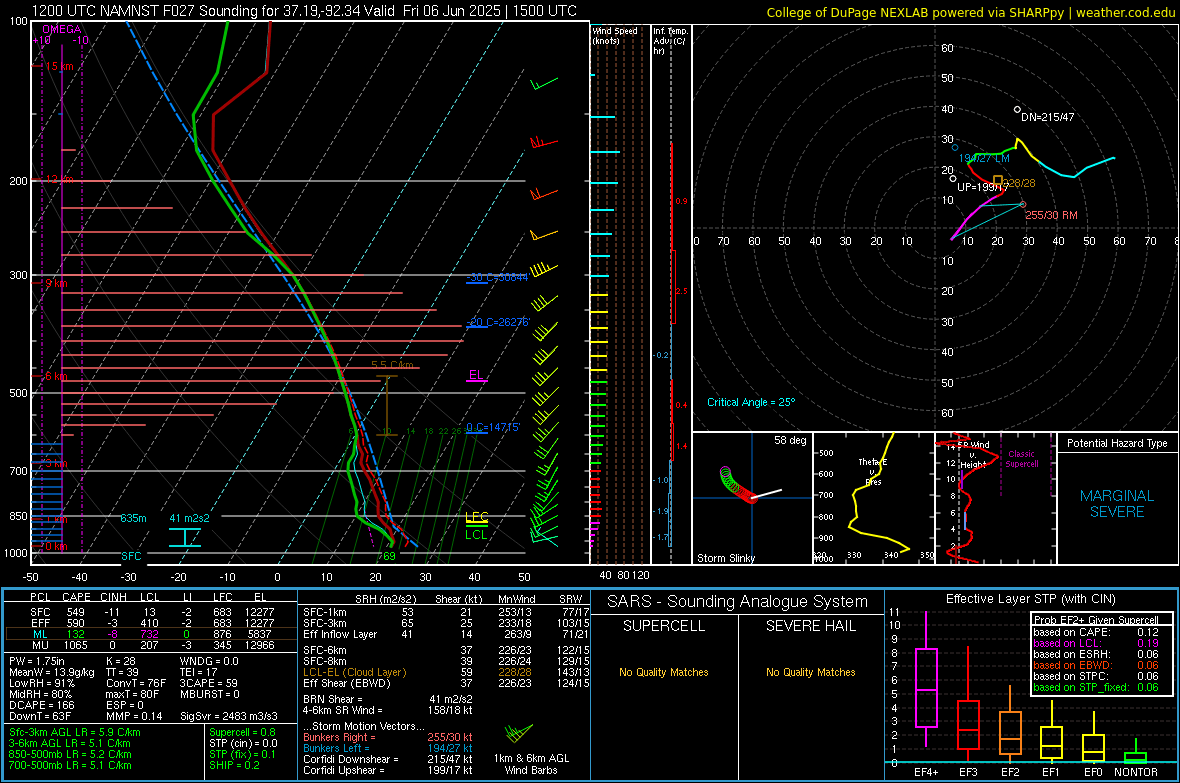Select the '6 km' height marker
Image resolution: width=1180 pixels, height=783 pixels.
click(56, 376)
